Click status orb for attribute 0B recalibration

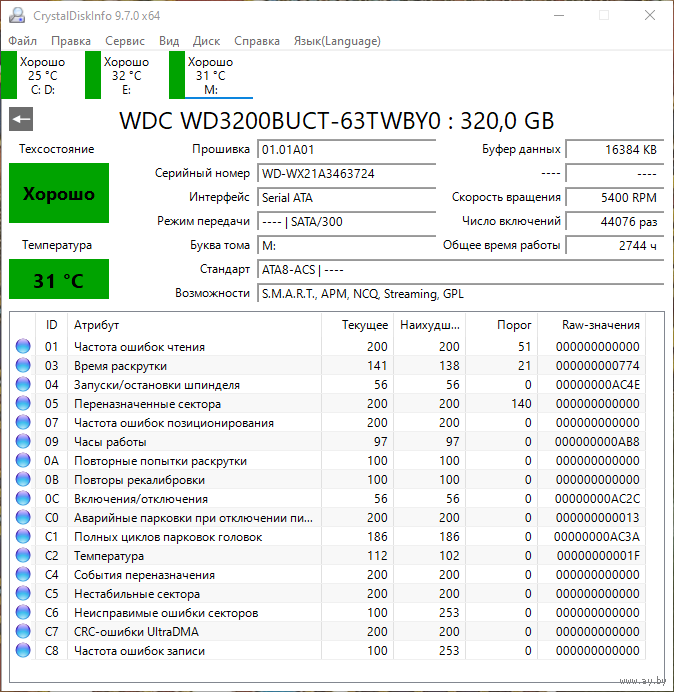coord(23,479)
